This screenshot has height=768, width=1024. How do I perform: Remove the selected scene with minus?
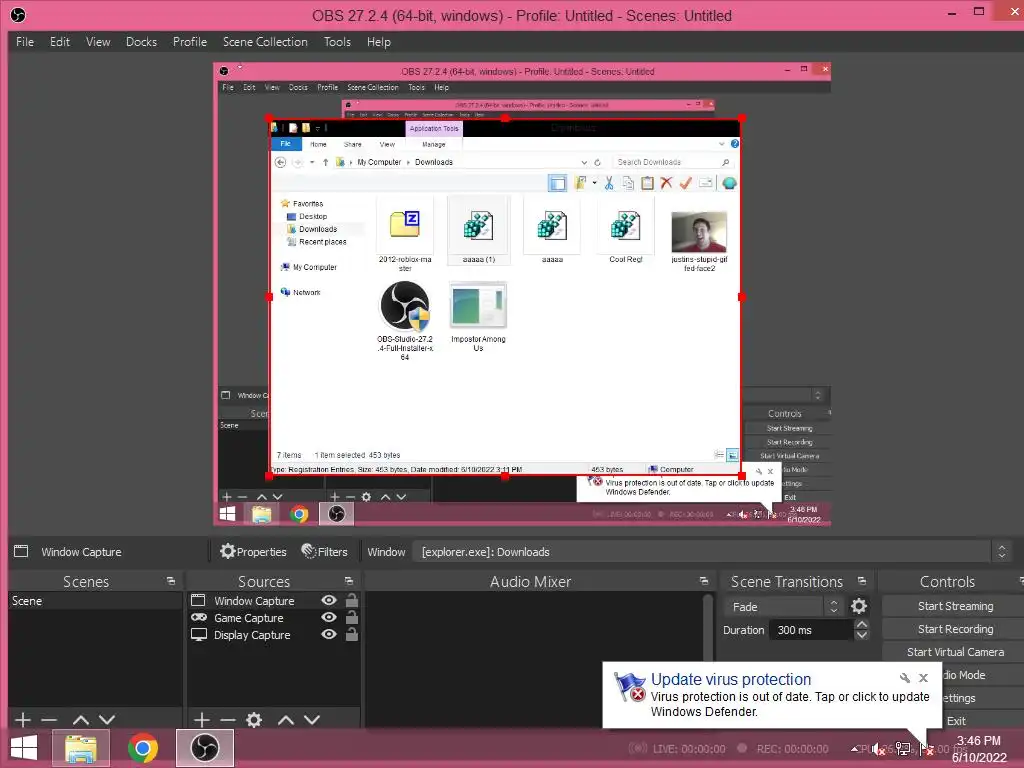[49, 720]
